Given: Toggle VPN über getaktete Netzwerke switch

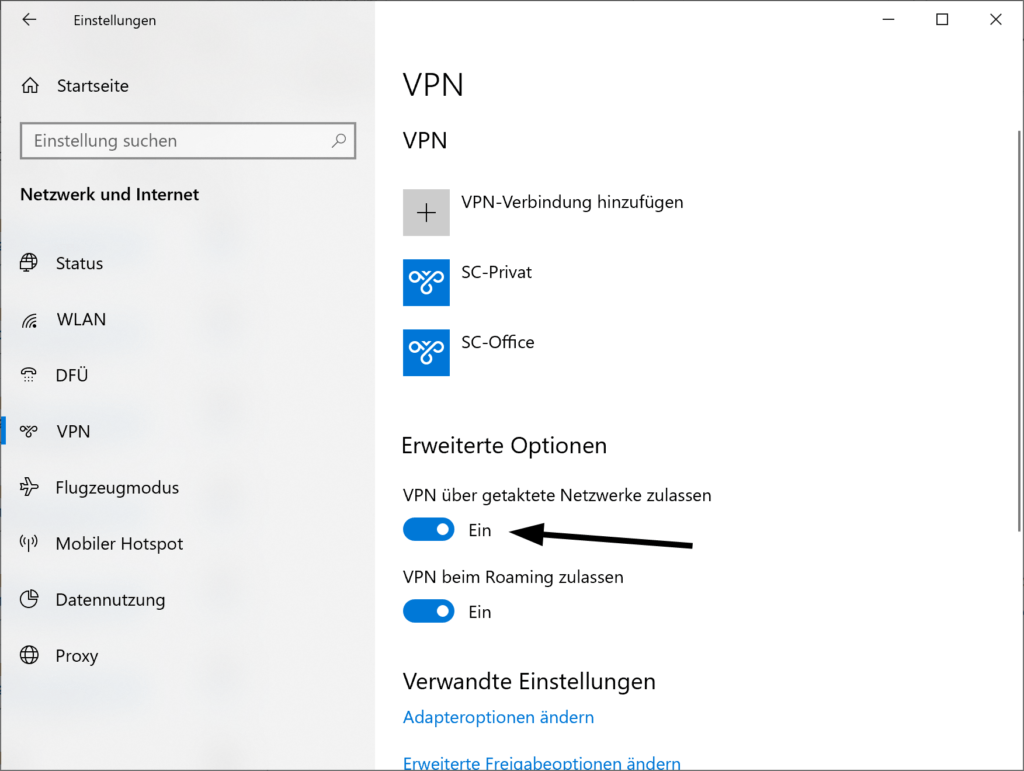Looking at the screenshot, I should tap(429, 530).
